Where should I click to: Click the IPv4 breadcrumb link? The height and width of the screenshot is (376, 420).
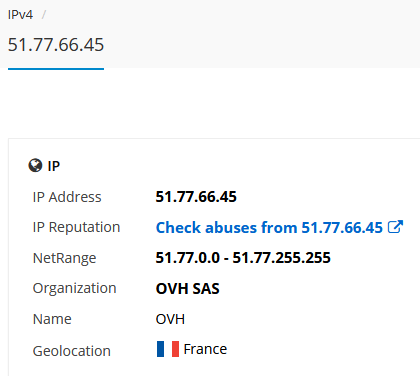click(x=20, y=15)
